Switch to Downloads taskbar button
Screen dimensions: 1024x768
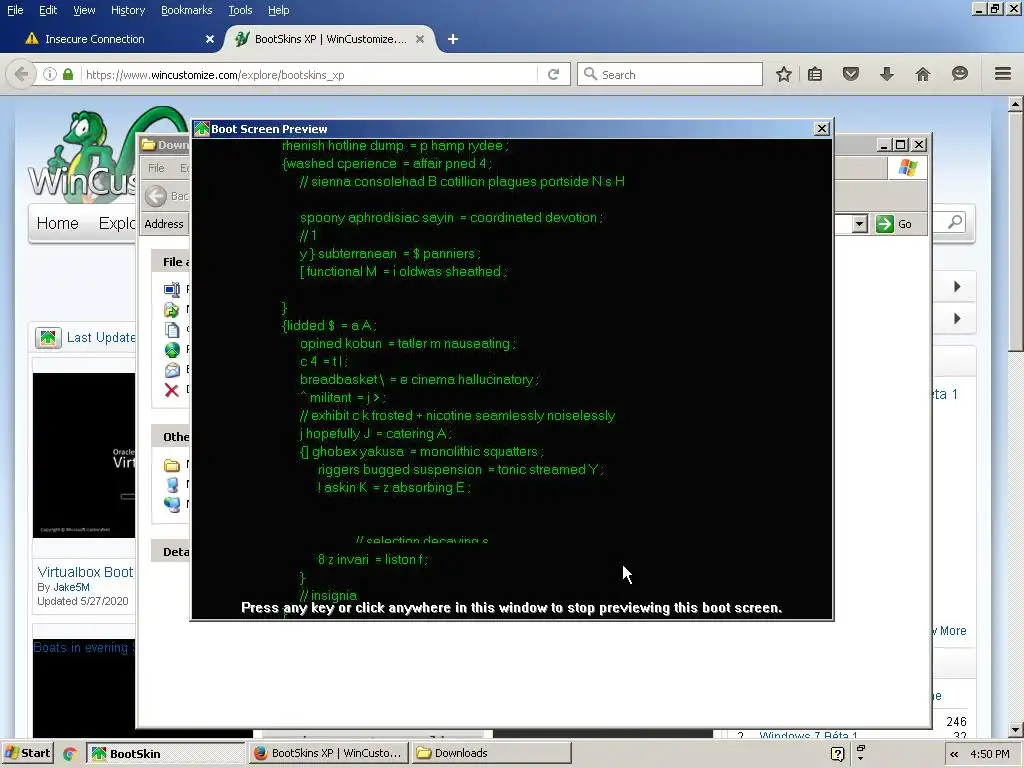[x=492, y=753]
